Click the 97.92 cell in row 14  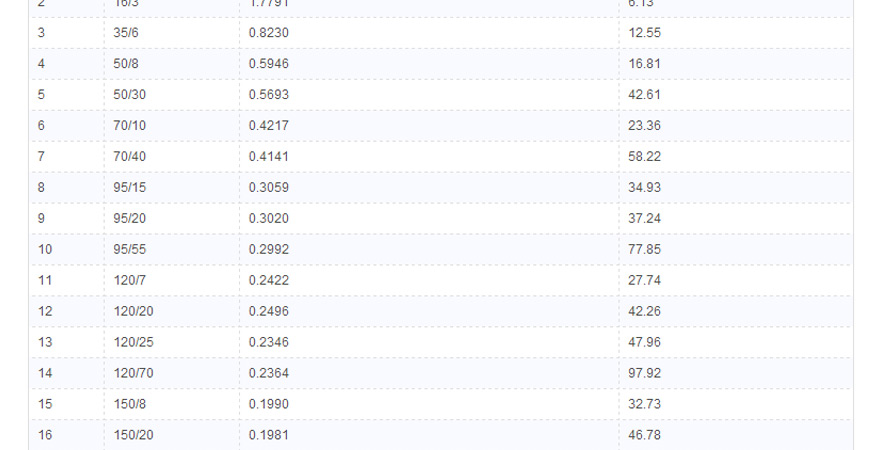735,373
